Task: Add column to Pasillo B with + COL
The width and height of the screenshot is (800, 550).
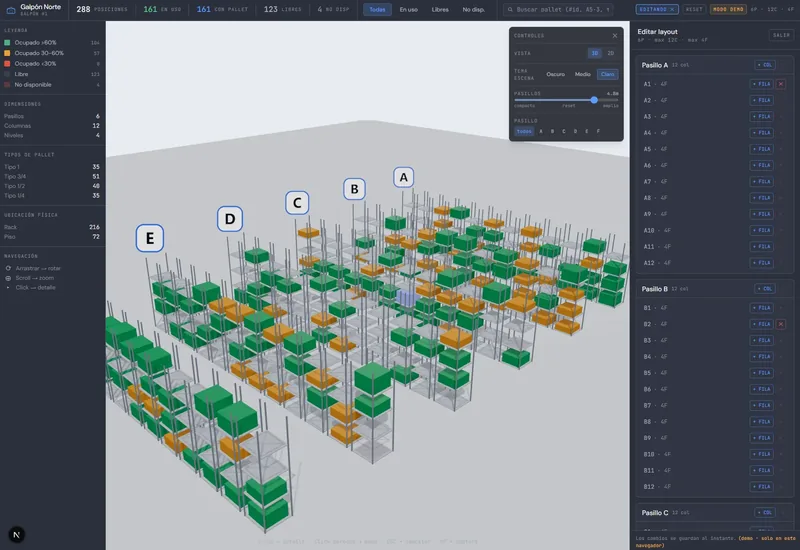Action: click(765, 289)
